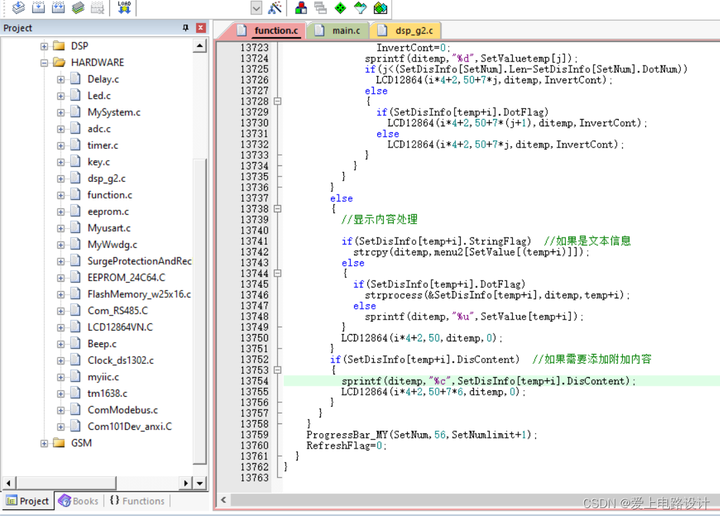Collapse the HARDWARE folder group

tap(44, 62)
